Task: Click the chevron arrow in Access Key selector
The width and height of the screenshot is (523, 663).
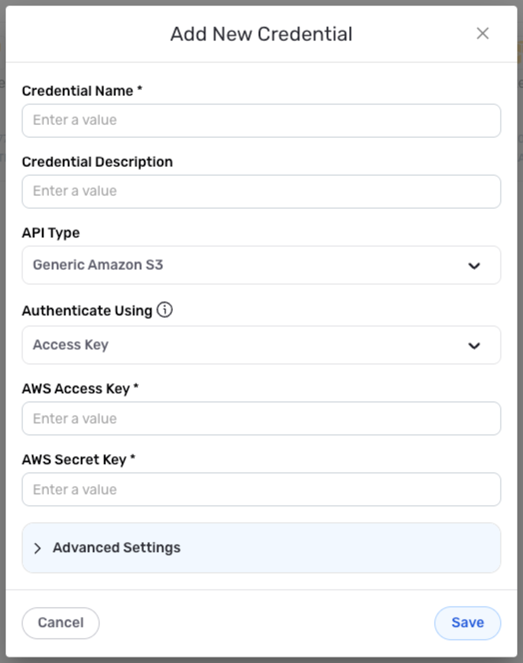Action: [x=474, y=345]
